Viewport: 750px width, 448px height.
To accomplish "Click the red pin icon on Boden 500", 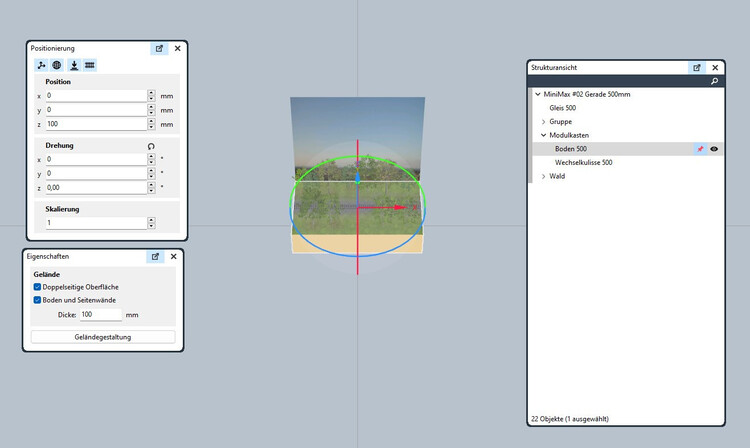I will point(700,149).
